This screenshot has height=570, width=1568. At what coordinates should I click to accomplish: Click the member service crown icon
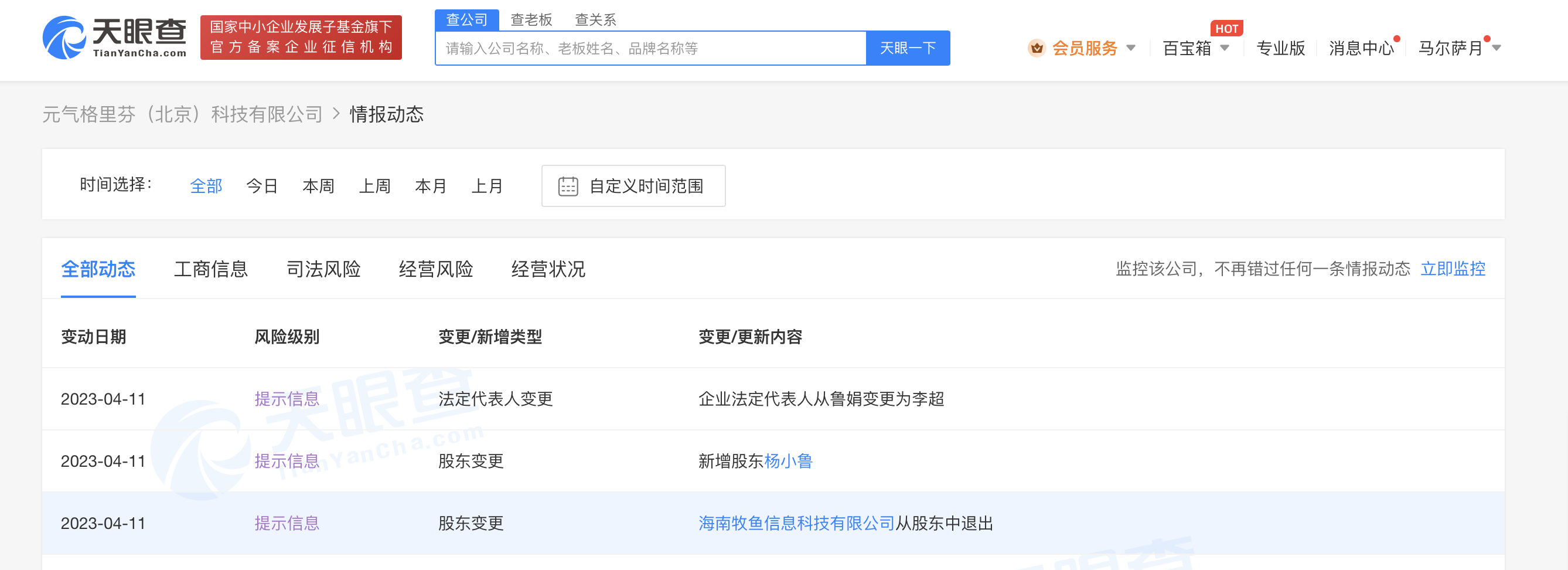[1037, 48]
